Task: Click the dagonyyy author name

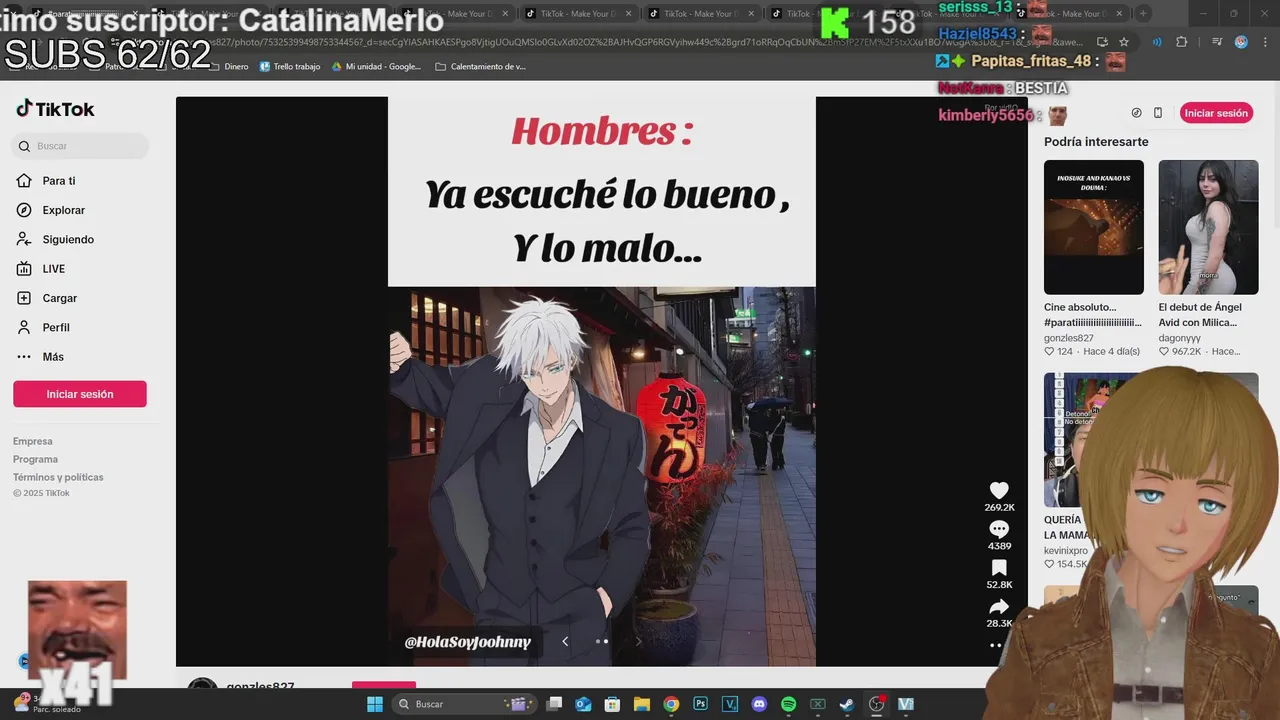Action: (x=1180, y=338)
